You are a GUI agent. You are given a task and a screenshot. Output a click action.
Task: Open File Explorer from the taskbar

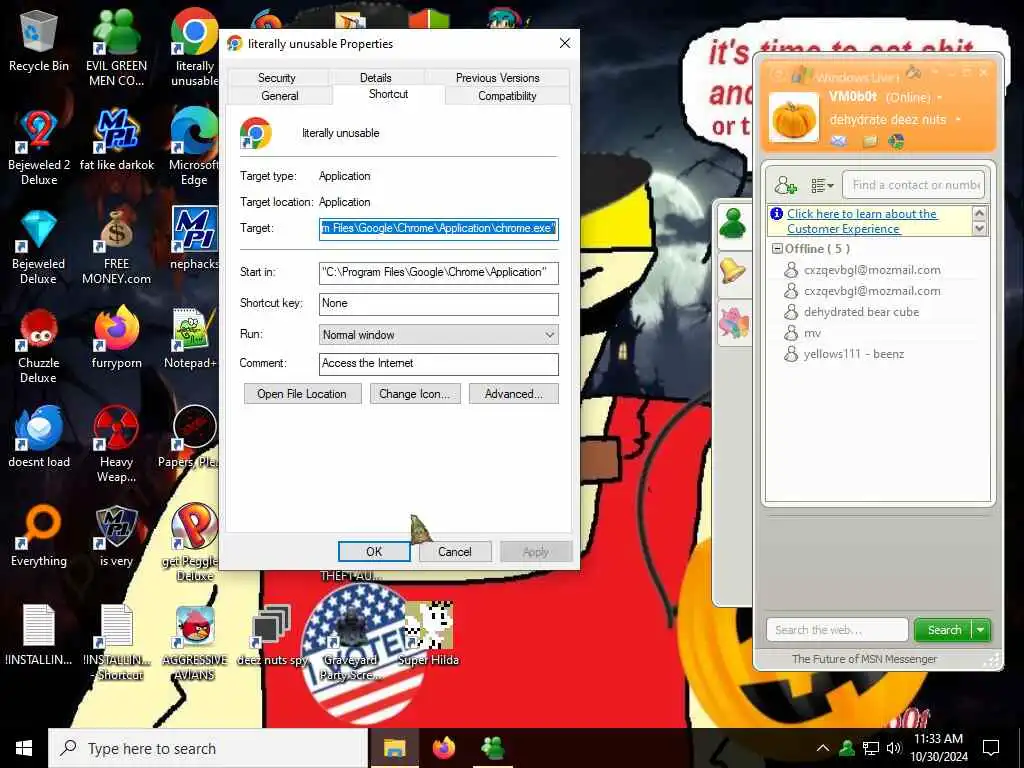click(394, 748)
